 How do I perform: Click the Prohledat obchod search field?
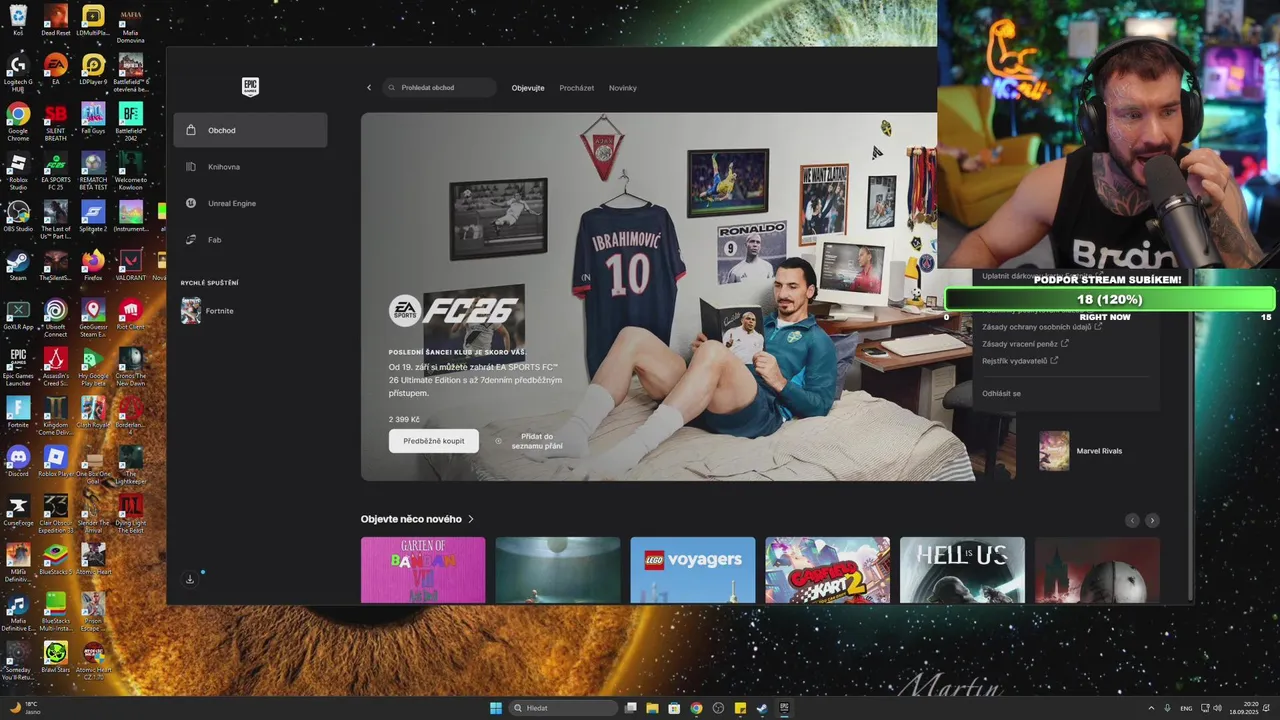tap(439, 88)
